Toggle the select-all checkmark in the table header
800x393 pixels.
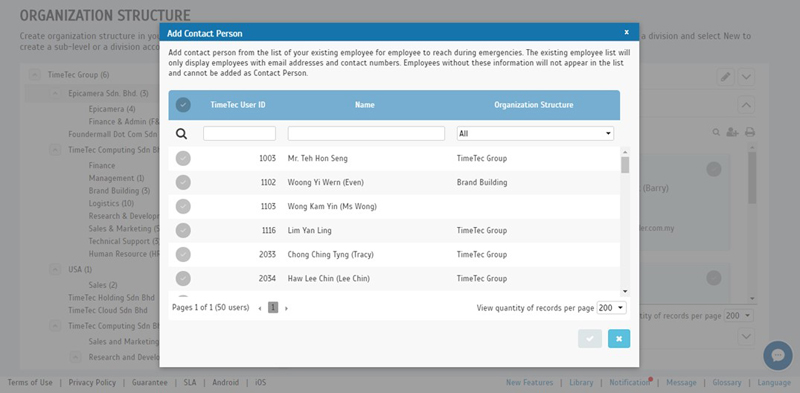pyautogui.click(x=183, y=105)
